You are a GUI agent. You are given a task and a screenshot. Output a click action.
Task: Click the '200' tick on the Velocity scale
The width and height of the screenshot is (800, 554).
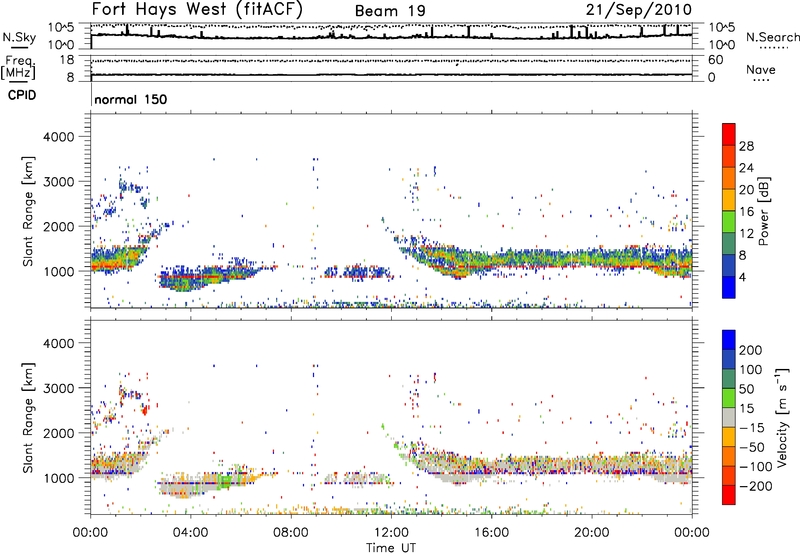(x=751, y=350)
